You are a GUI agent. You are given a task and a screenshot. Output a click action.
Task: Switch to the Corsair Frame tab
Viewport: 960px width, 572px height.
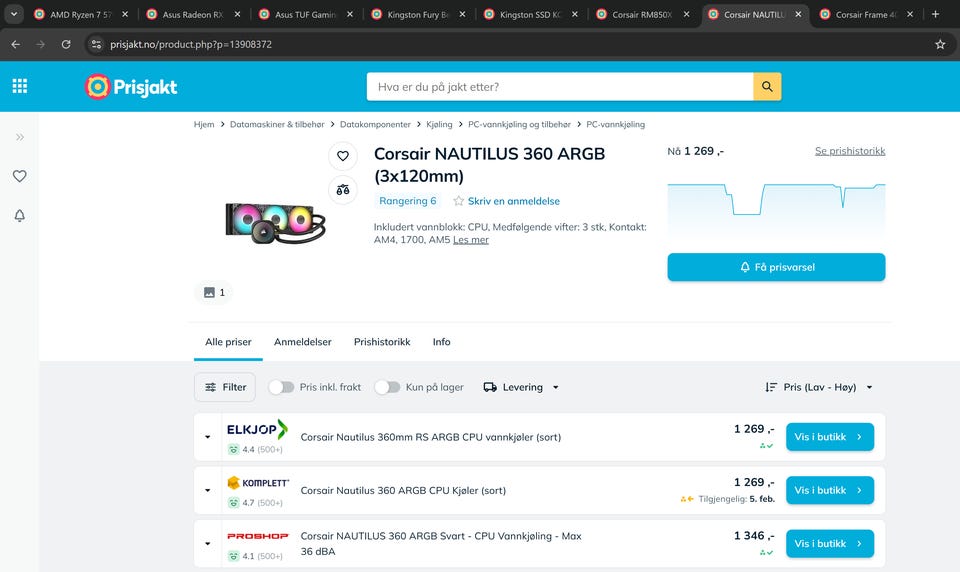coord(867,14)
